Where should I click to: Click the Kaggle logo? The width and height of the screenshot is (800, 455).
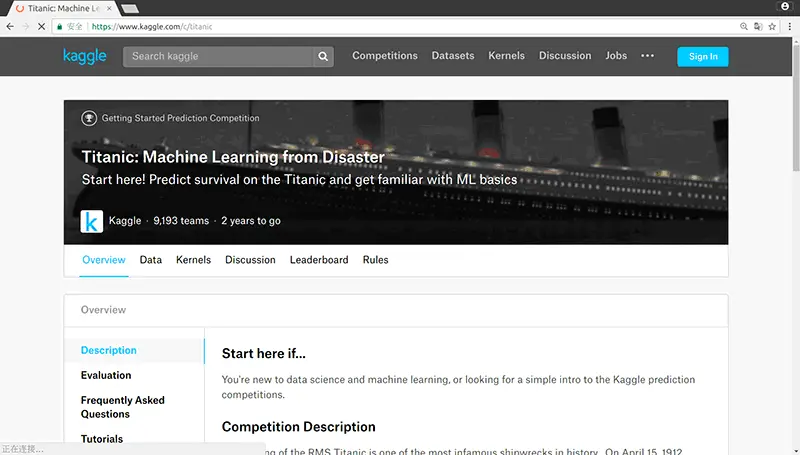coord(85,56)
